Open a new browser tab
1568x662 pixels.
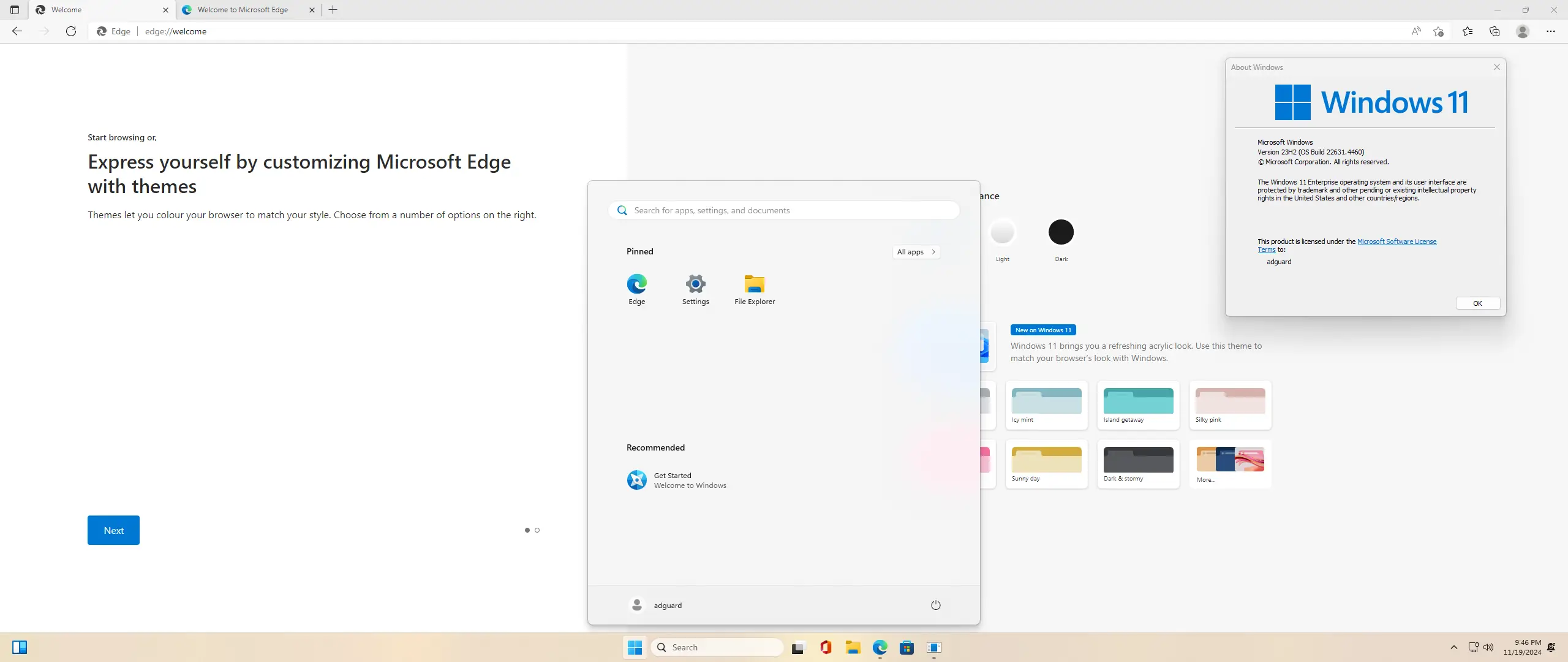click(x=333, y=10)
